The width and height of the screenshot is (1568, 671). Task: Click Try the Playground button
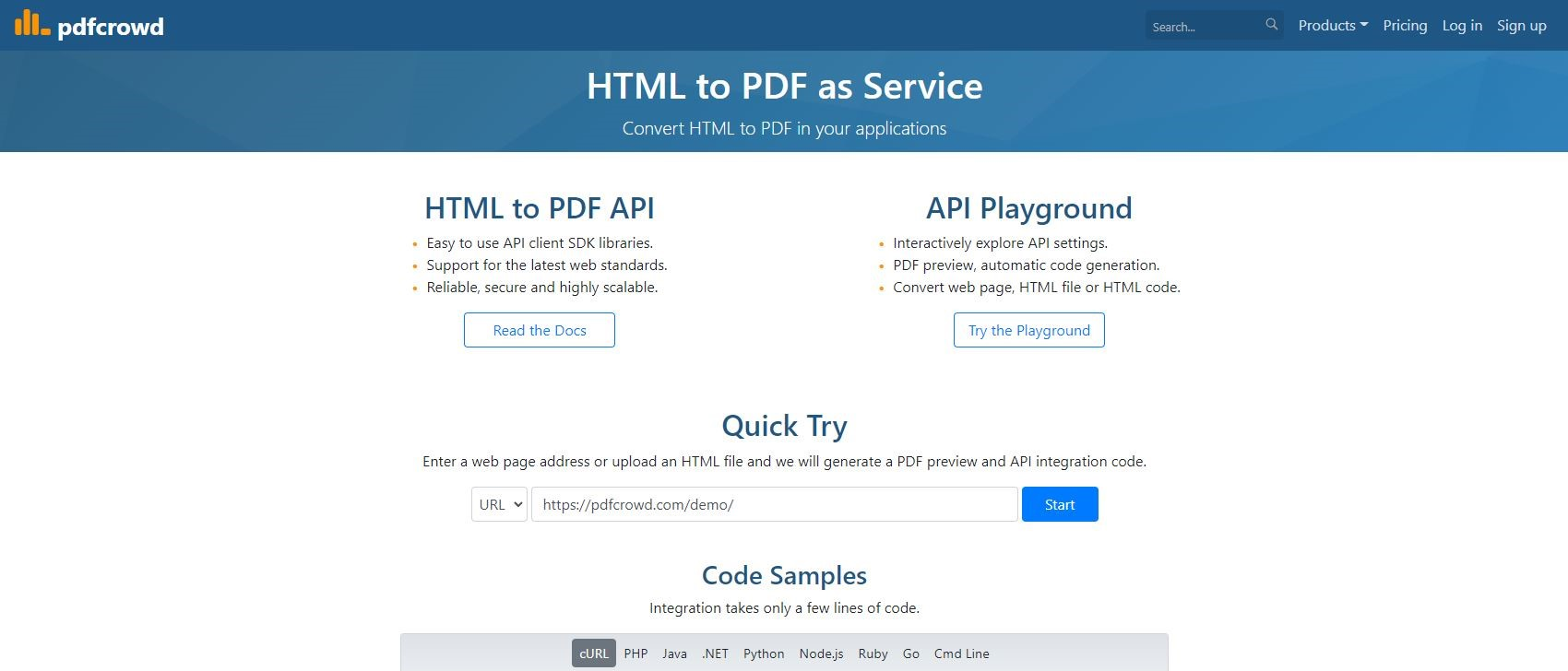tap(1029, 330)
